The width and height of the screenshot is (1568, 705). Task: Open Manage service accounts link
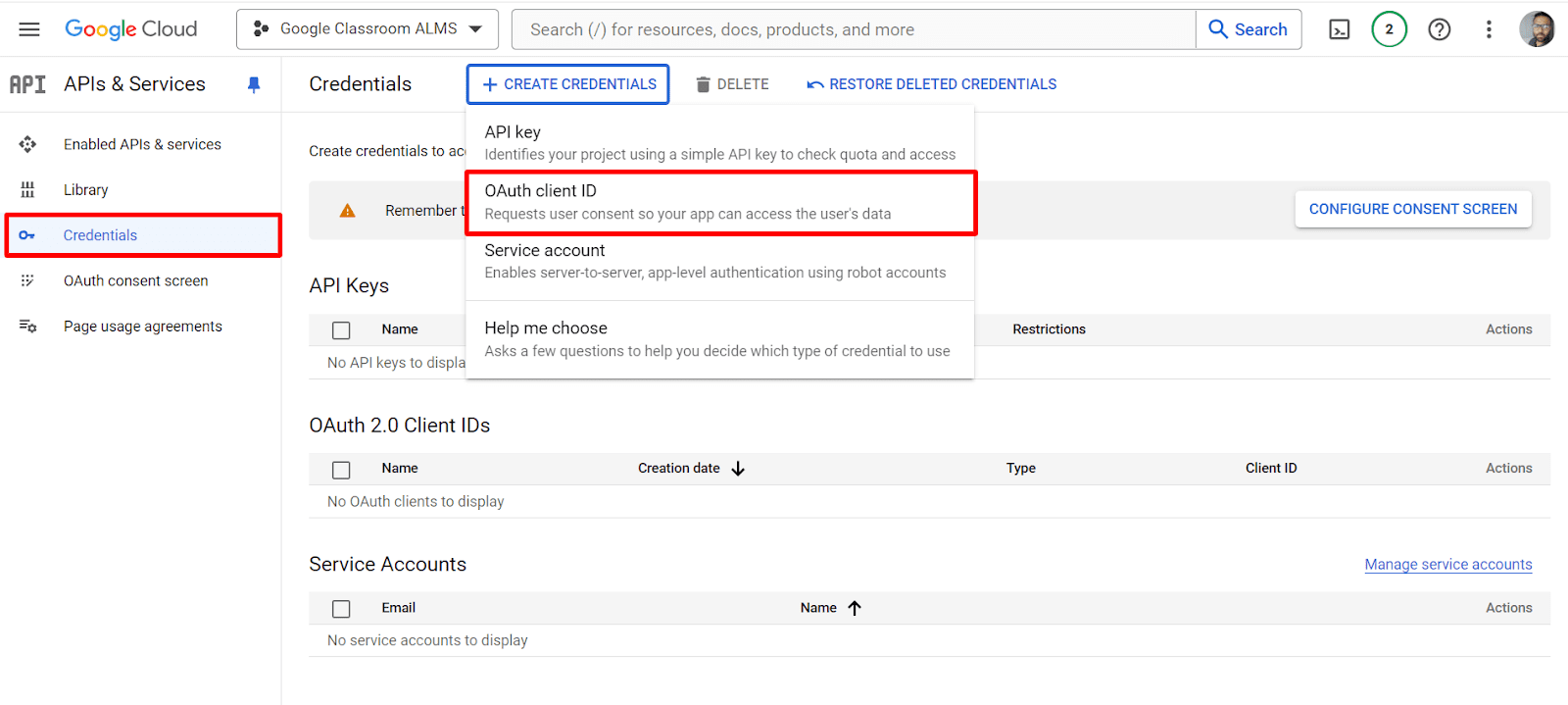[x=1448, y=564]
